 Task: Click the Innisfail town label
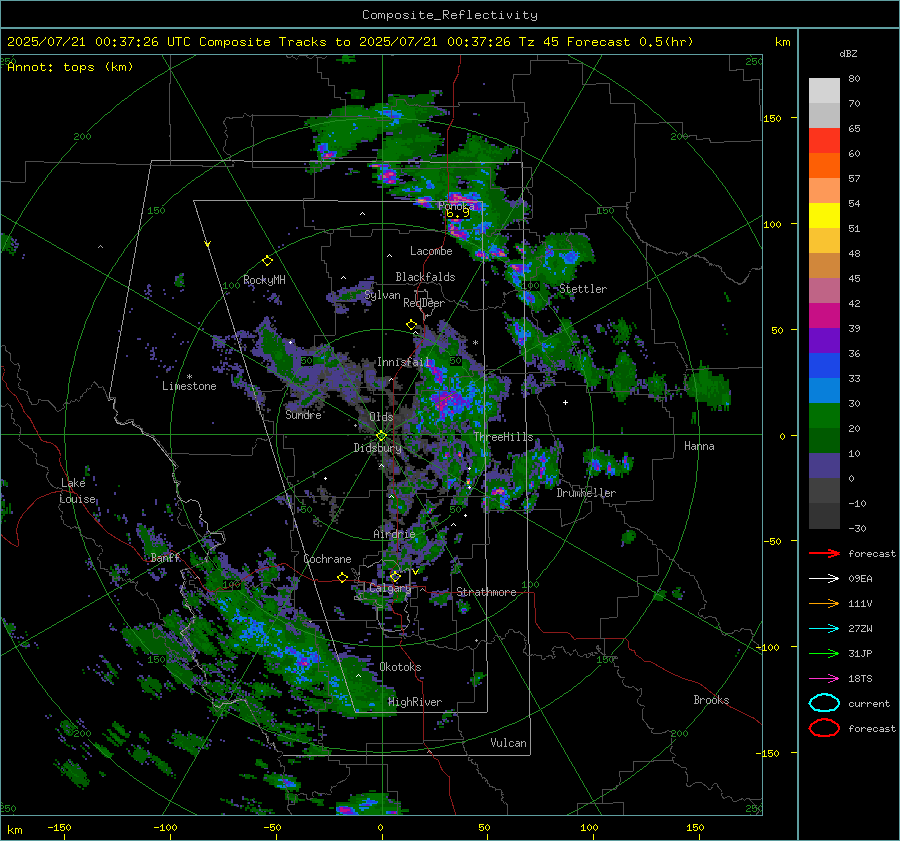click(x=403, y=362)
